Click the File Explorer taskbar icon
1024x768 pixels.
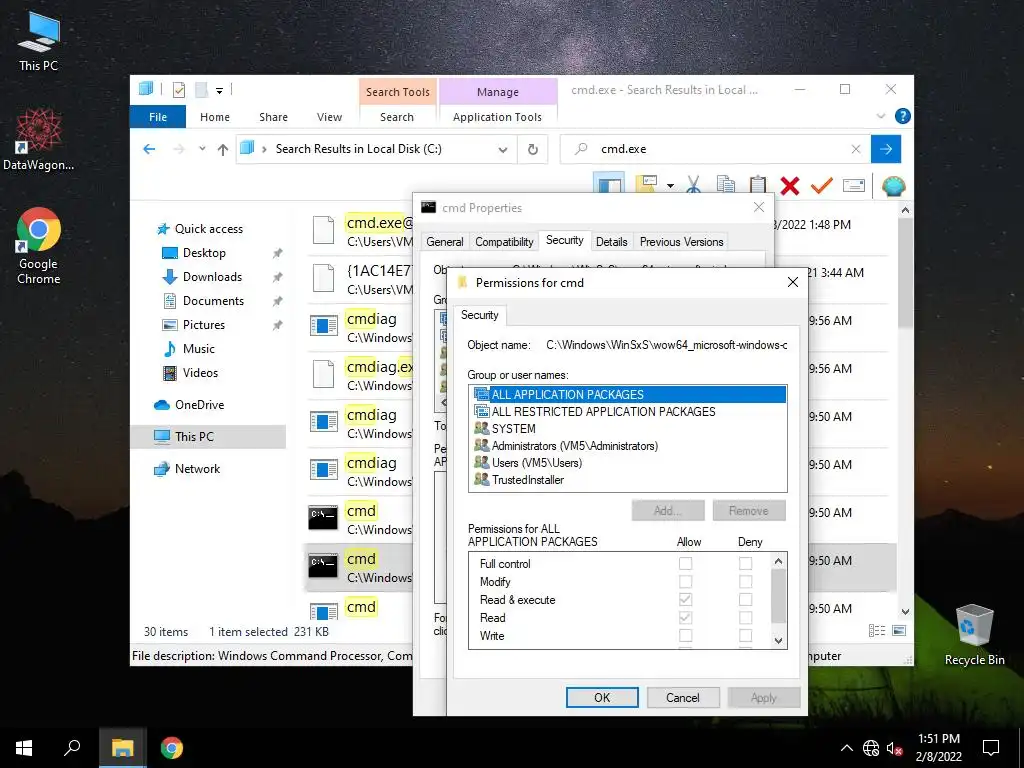122,747
